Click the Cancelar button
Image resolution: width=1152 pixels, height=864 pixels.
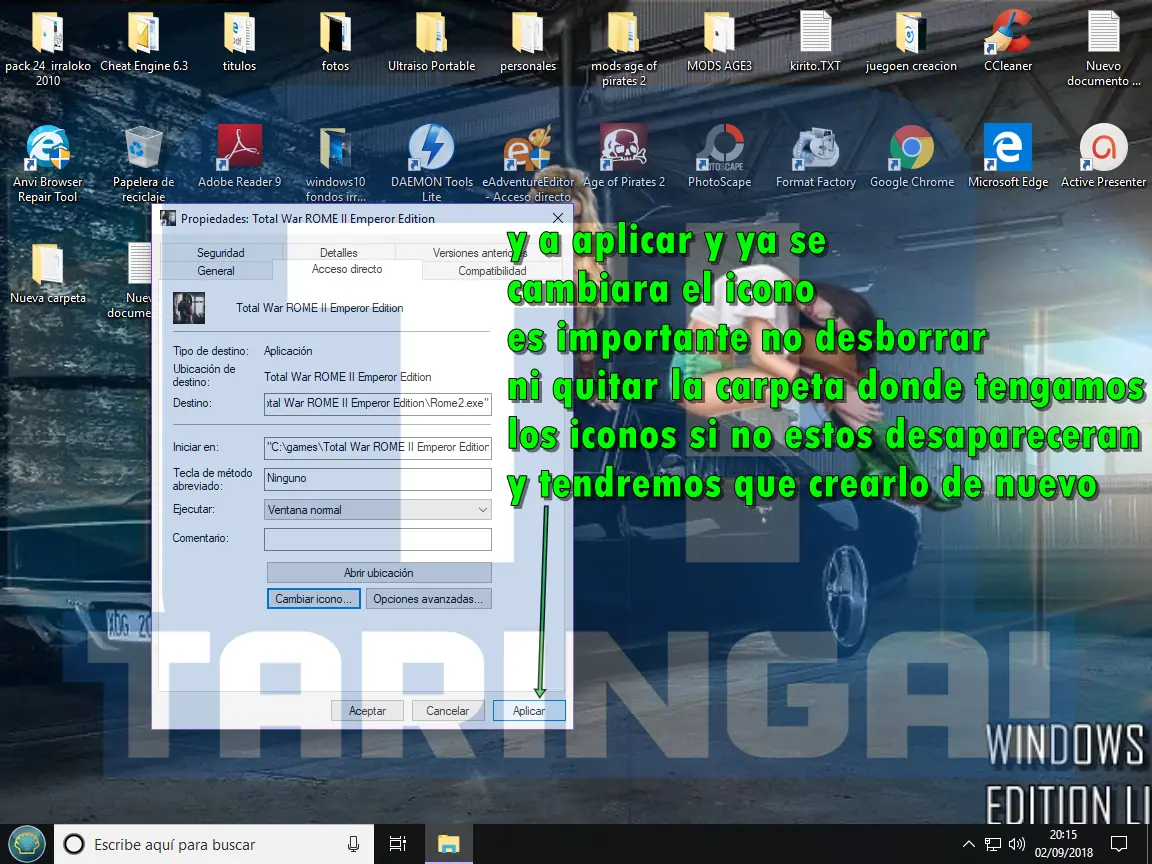click(x=447, y=710)
